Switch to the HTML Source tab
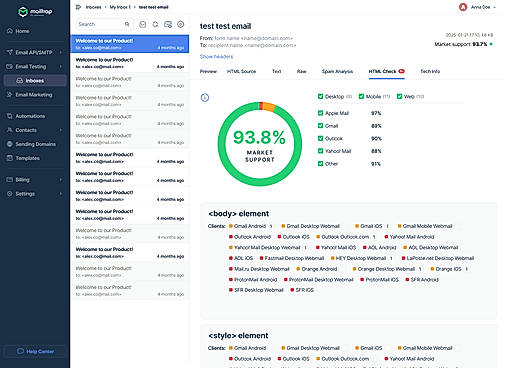 tap(242, 71)
